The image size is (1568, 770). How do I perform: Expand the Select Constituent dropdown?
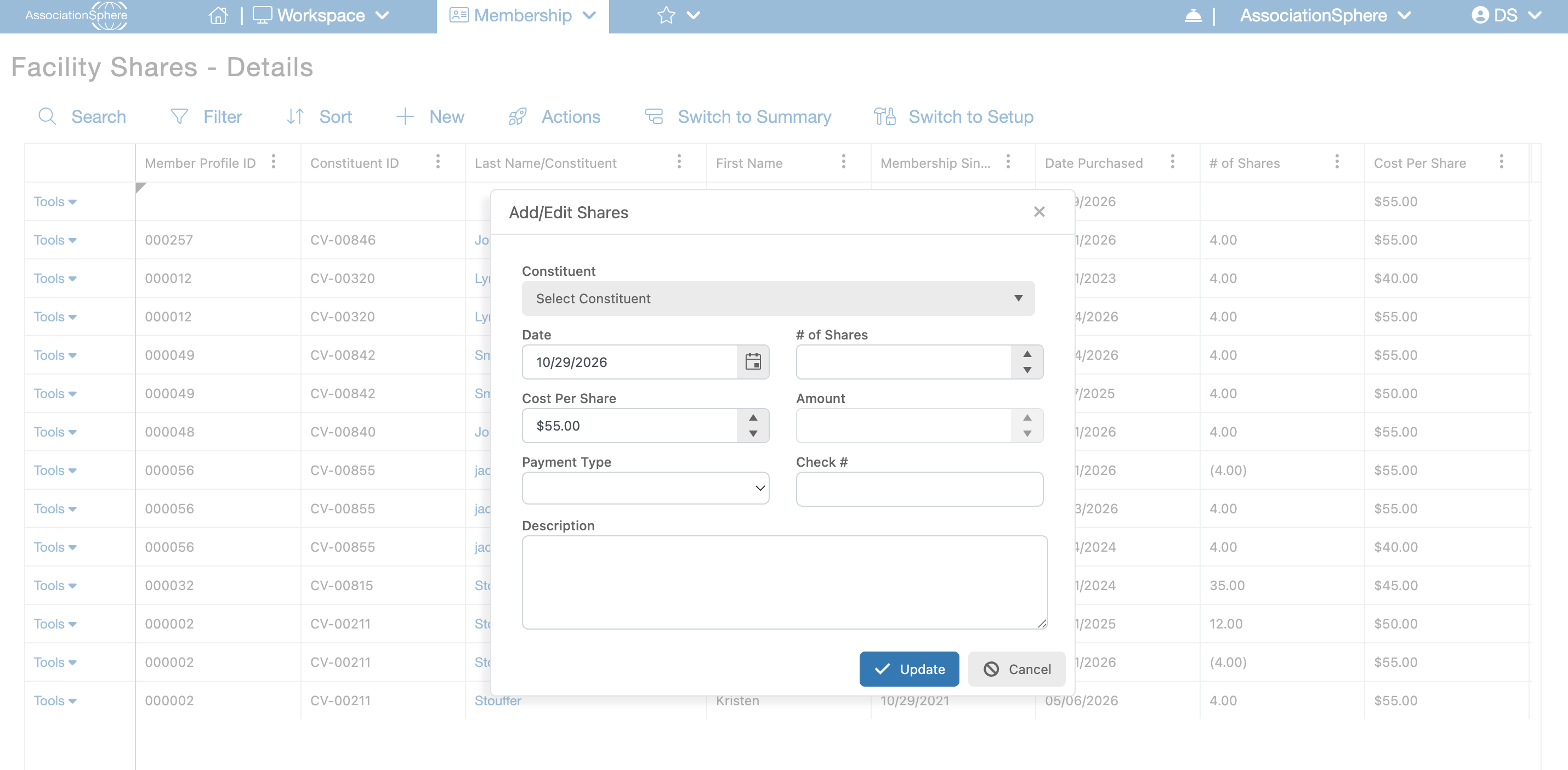click(x=778, y=298)
